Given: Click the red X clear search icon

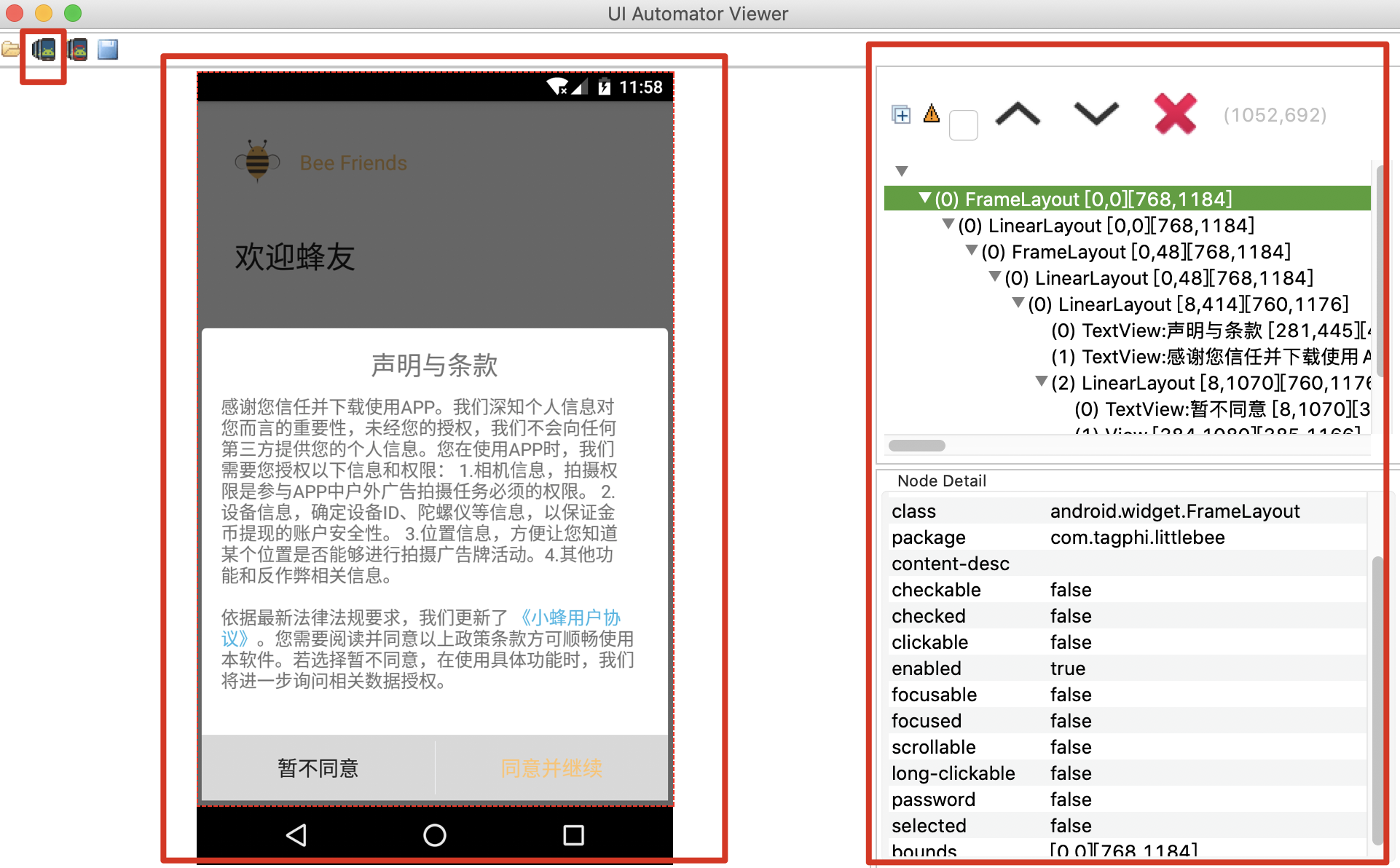Looking at the screenshot, I should (x=1175, y=114).
